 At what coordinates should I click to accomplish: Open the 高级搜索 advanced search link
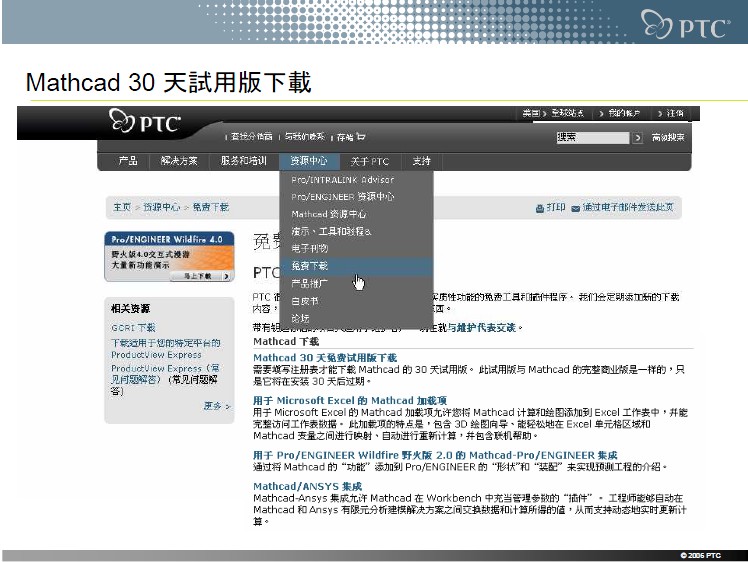point(668,137)
